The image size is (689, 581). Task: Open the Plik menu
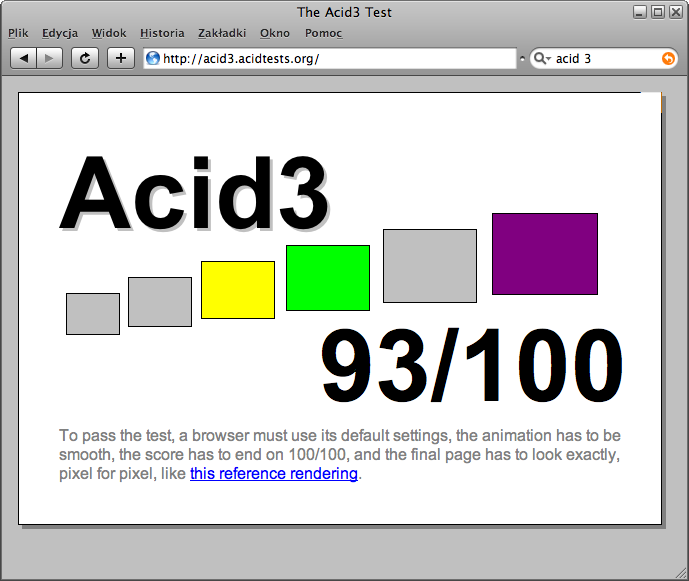point(18,33)
